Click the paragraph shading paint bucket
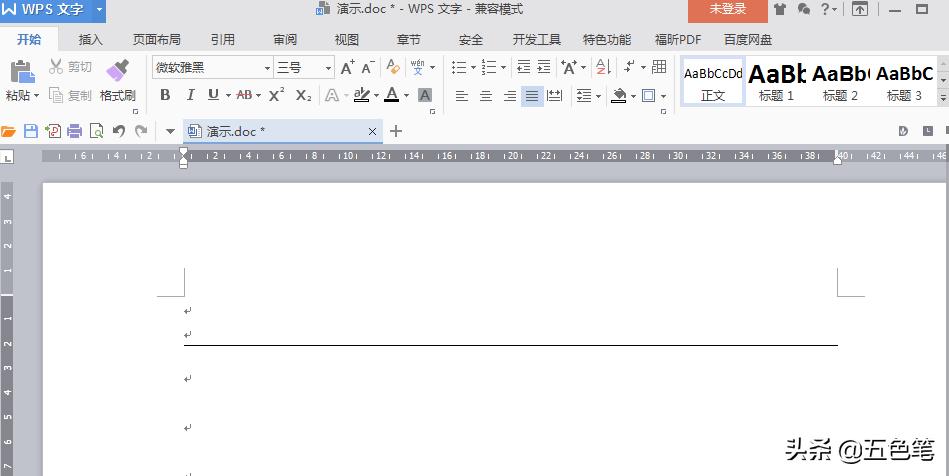 [619, 95]
